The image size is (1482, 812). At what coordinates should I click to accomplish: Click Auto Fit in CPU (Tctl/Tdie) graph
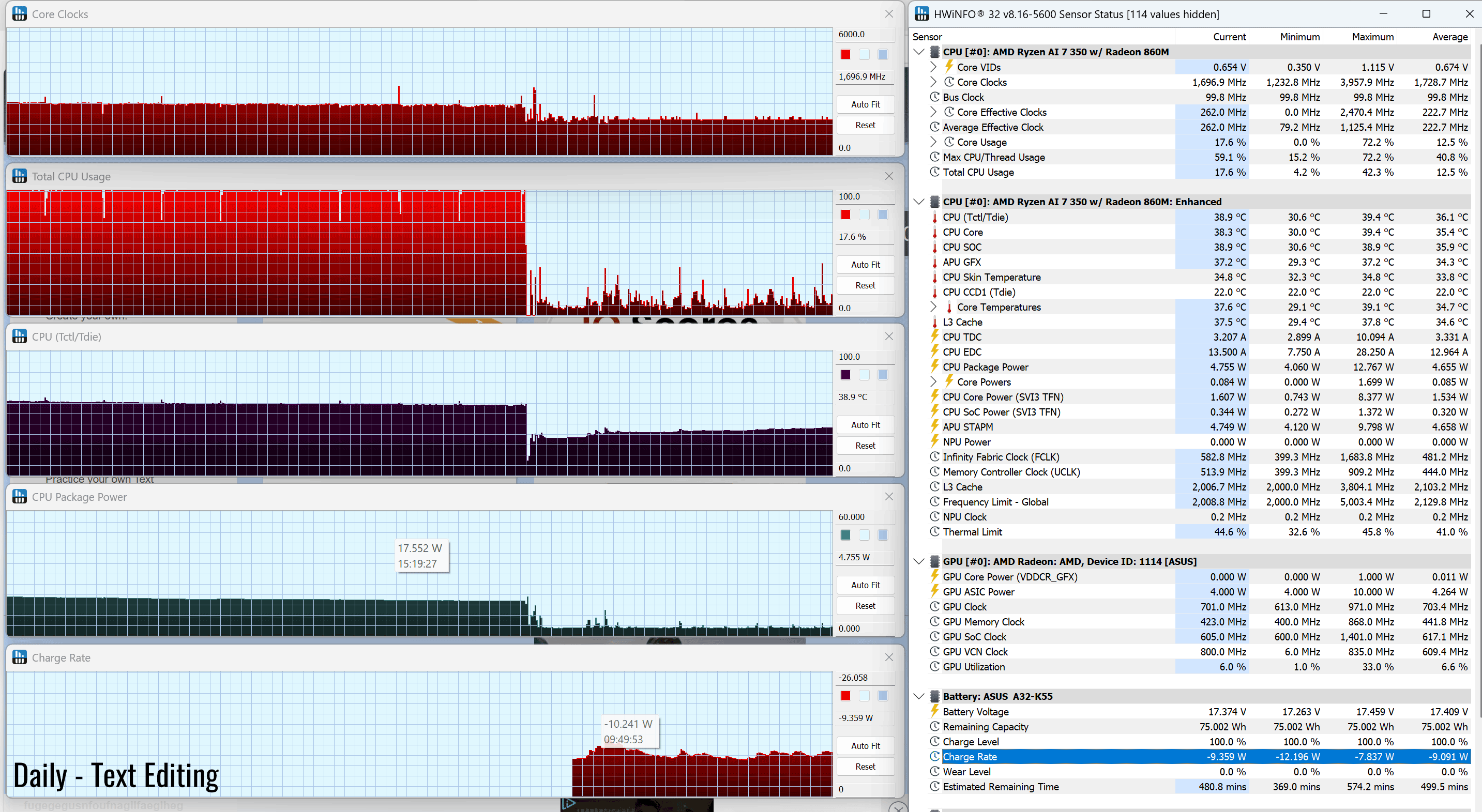(865, 424)
